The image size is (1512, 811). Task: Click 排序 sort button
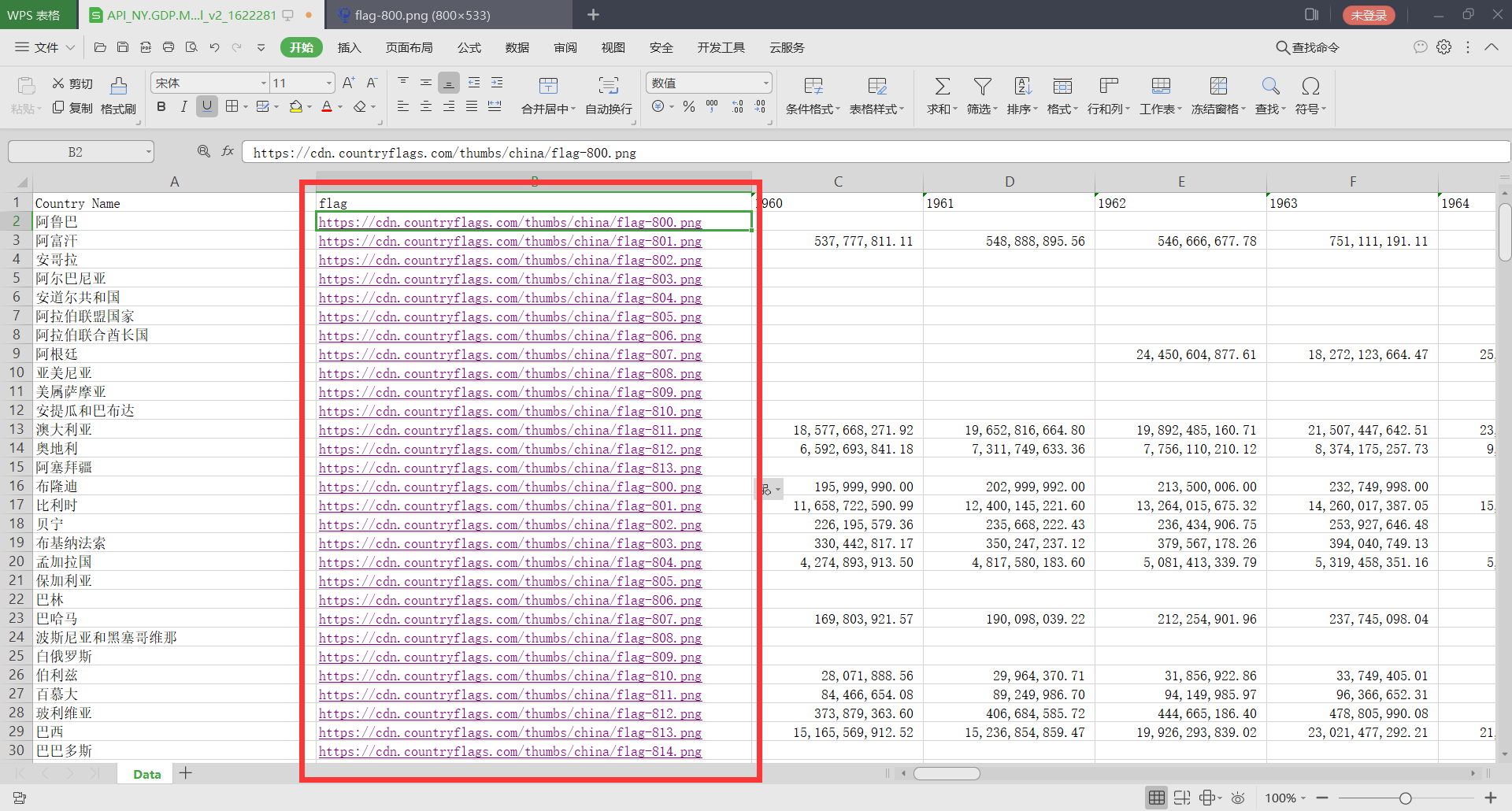(x=1022, y=96)
